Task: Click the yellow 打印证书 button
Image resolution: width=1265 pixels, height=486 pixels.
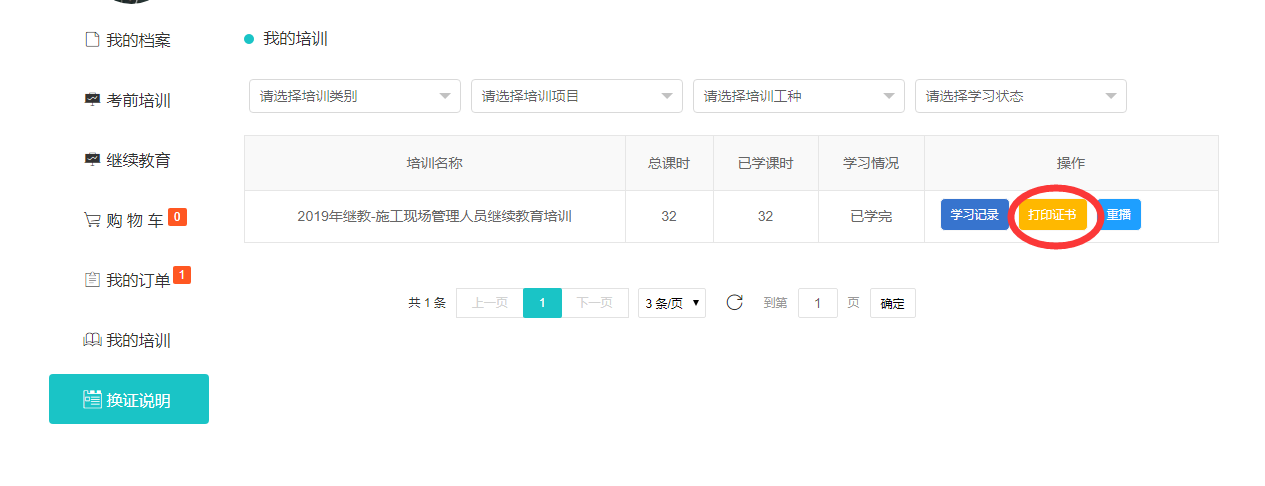Action: [1052, 215]
